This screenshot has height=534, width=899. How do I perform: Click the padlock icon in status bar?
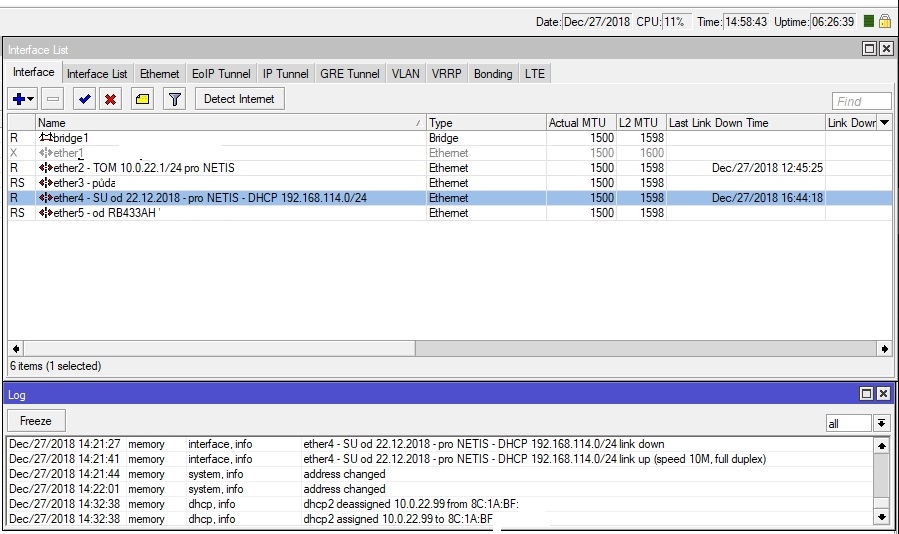pyautogui.click(x=885, y=21)
